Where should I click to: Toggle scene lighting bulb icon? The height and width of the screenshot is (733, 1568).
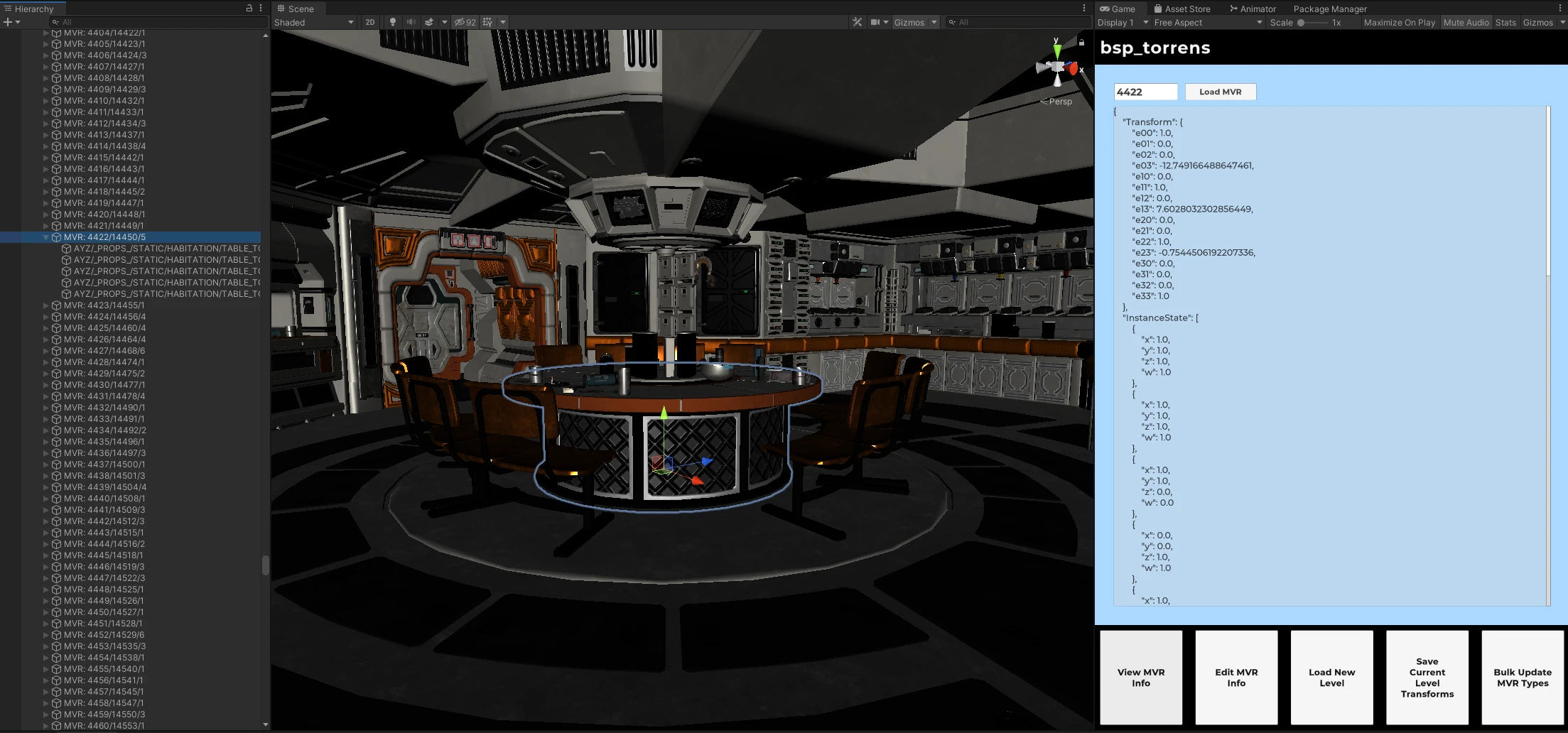point(392,22)
